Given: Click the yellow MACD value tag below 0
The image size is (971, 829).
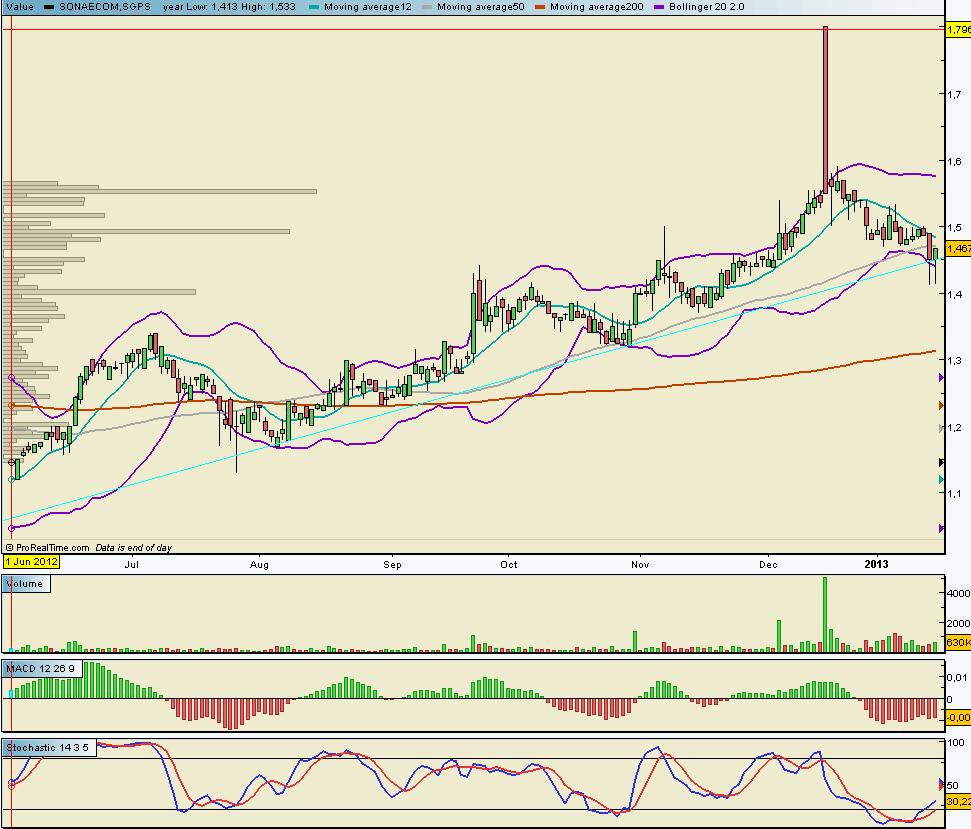Looking at the screenshot, I should point(959,718).
